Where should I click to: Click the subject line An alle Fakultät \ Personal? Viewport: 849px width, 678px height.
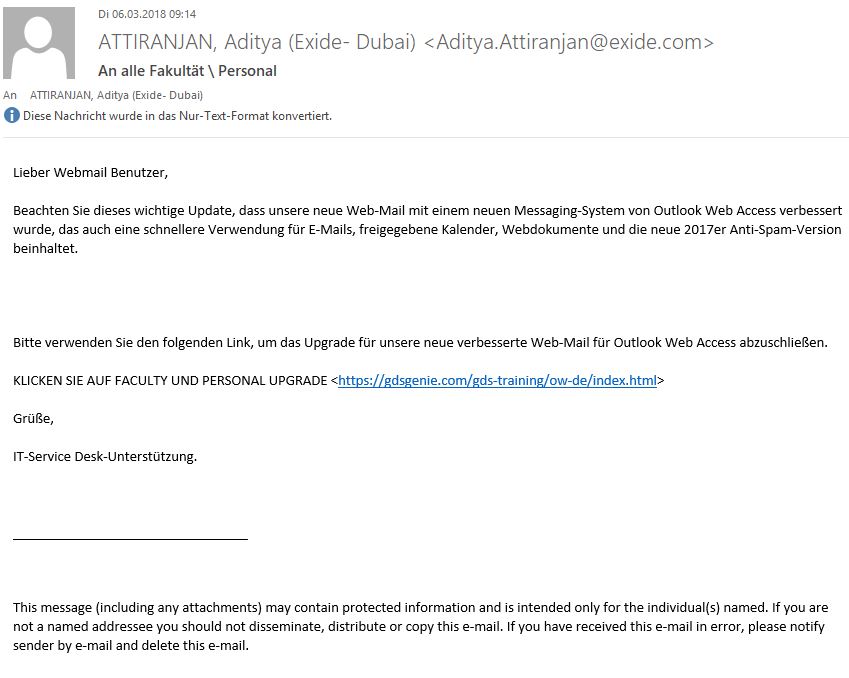pos(187,71)
